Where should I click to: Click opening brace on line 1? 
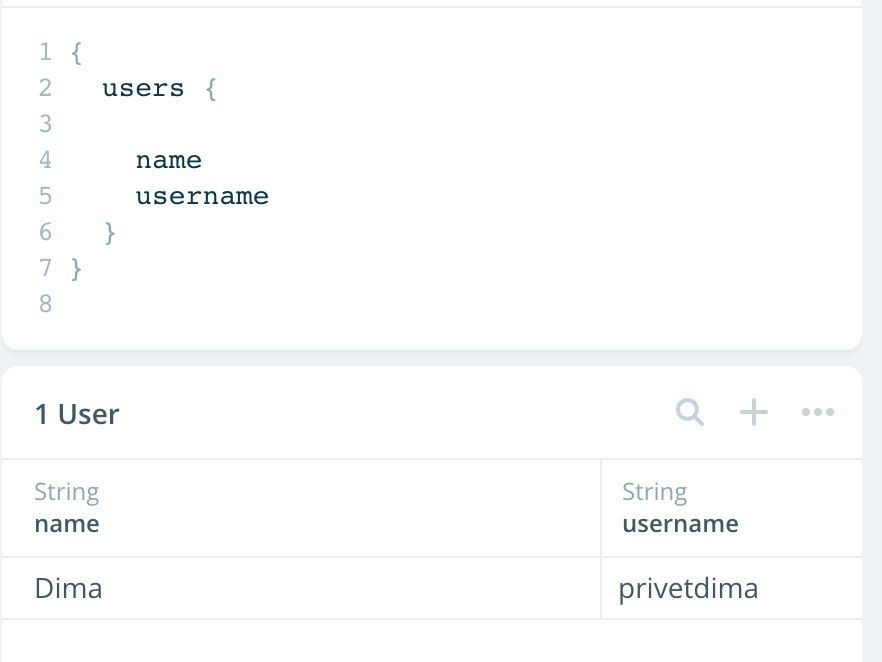coord(76,53)
